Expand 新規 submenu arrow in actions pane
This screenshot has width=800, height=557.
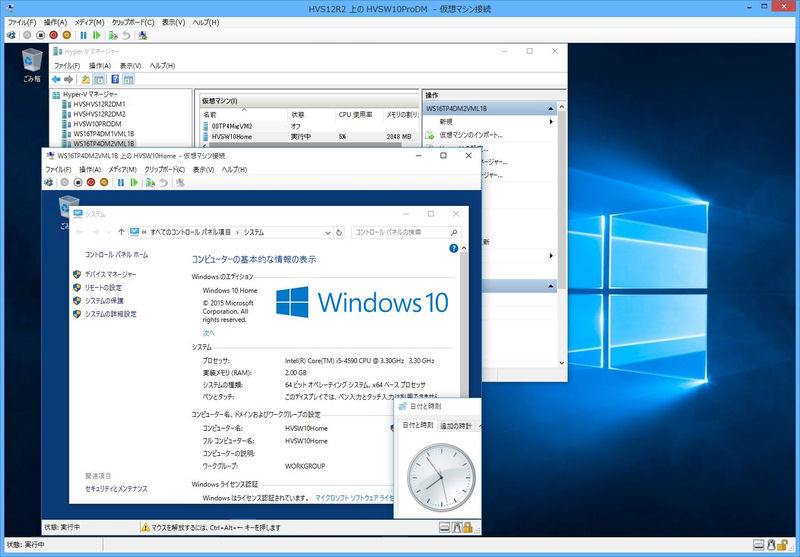551,122
